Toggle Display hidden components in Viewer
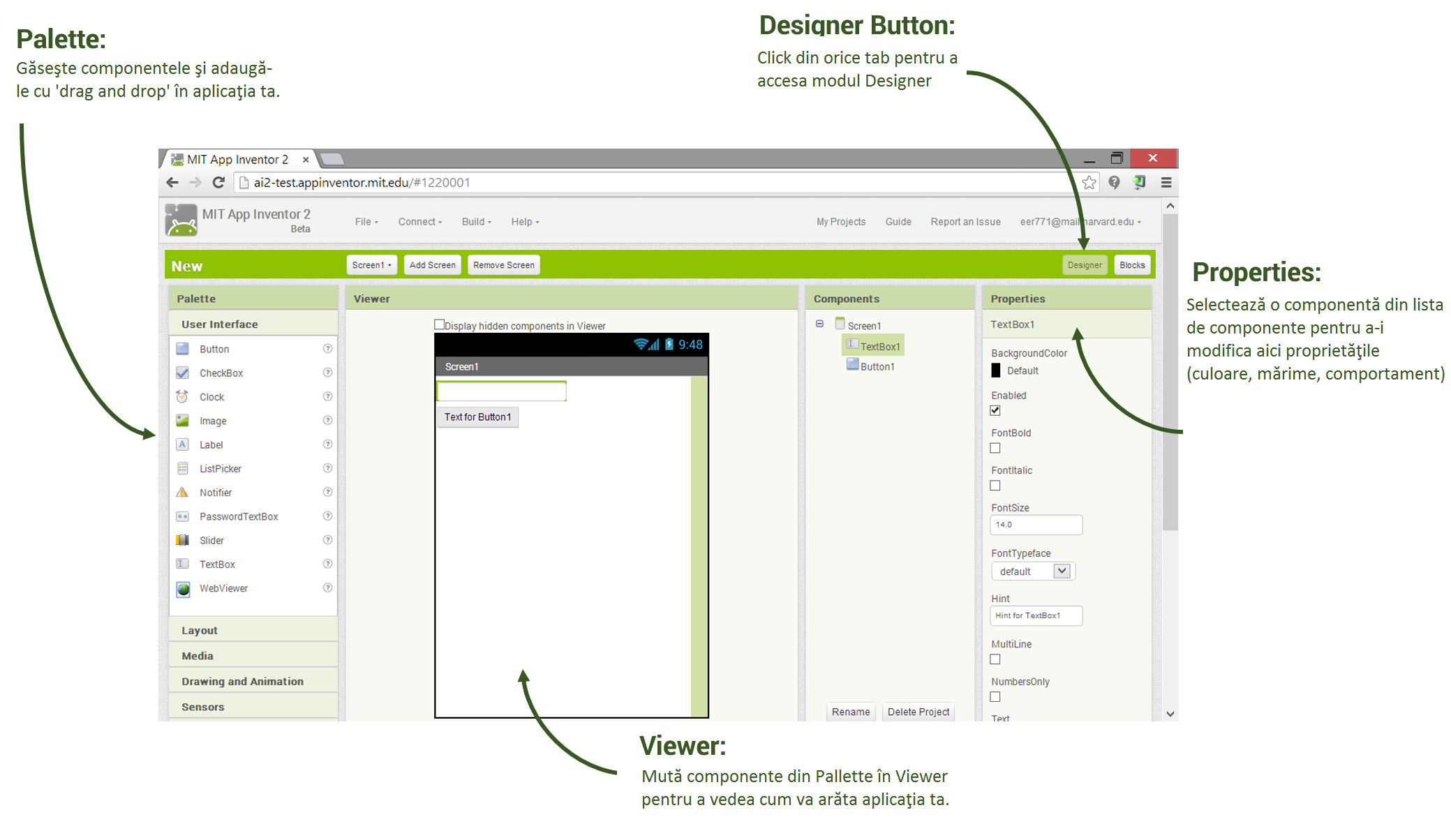This screenshot has width=1451, height=840. click(x=439, y=324)
